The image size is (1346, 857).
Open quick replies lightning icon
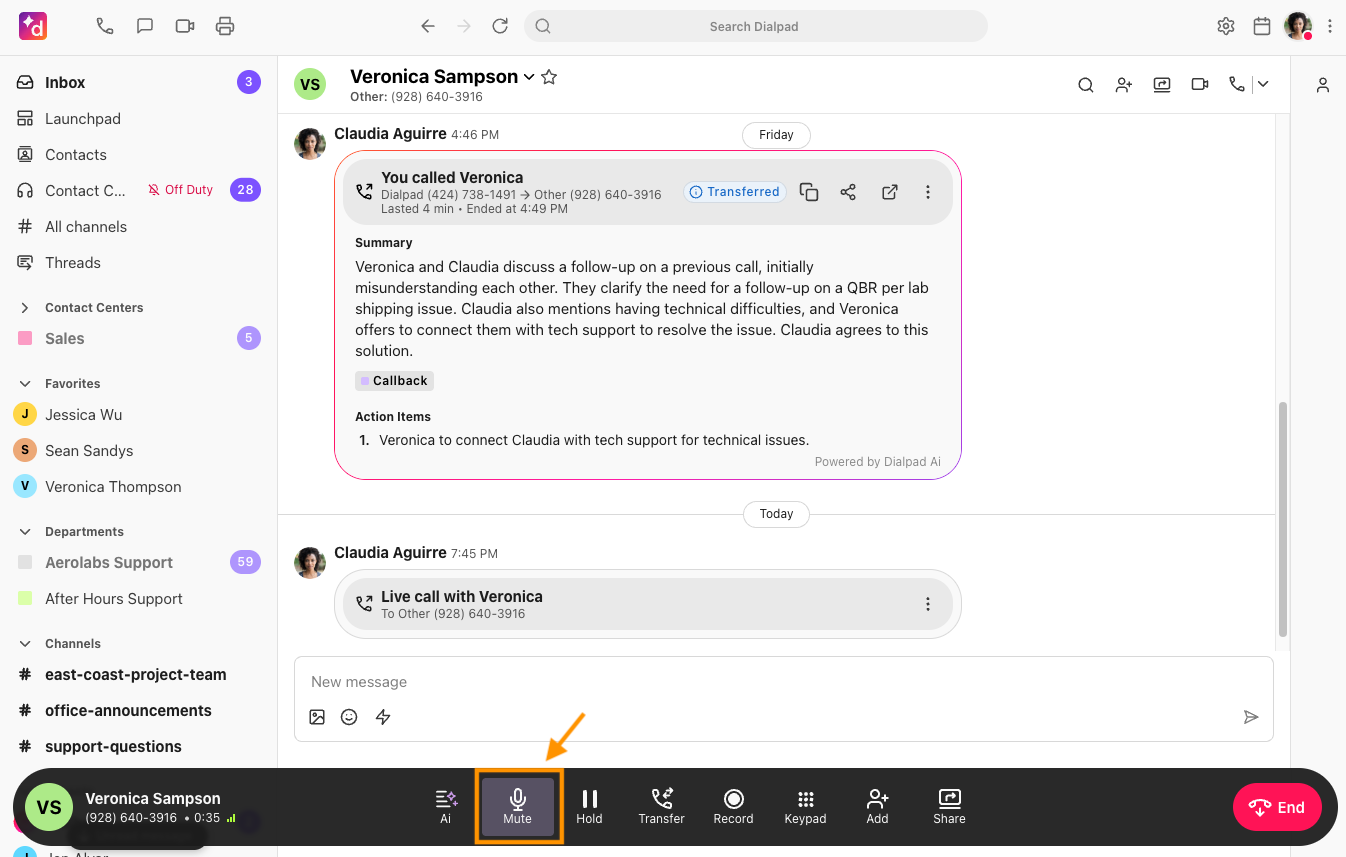pyautogui.click(x=383, y=717)
